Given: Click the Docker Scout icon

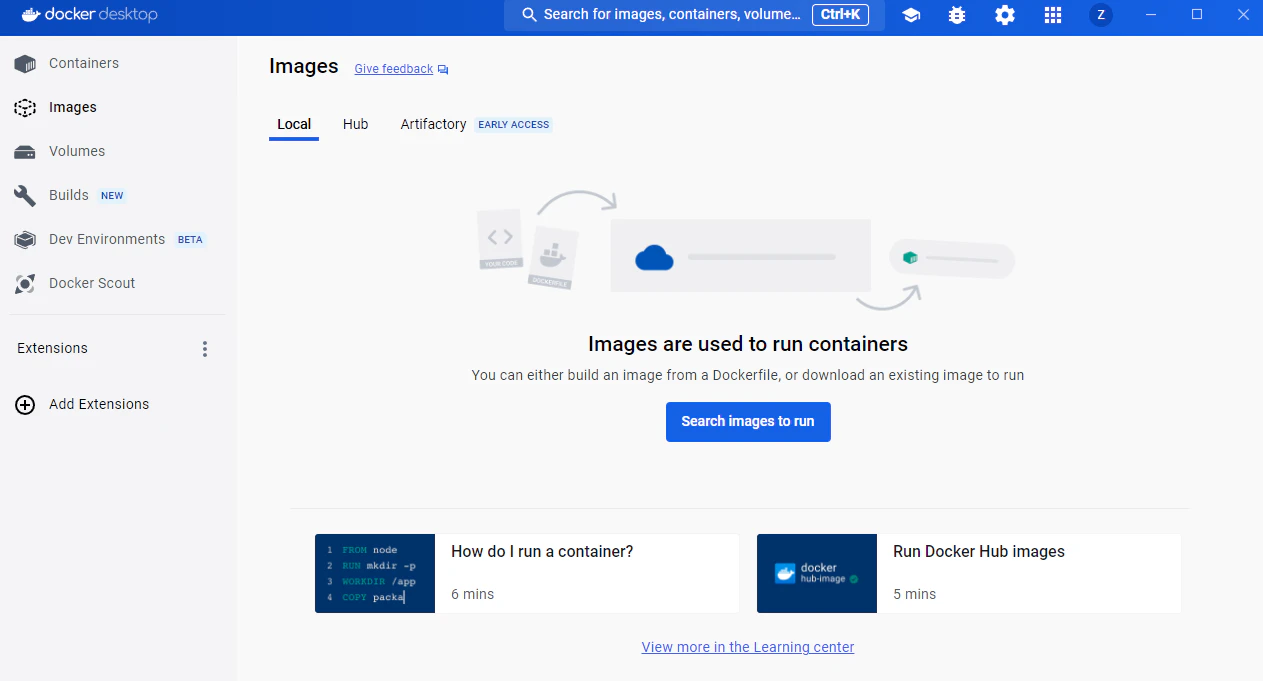Looking at the screenshot, I should (x=25, y=283).
